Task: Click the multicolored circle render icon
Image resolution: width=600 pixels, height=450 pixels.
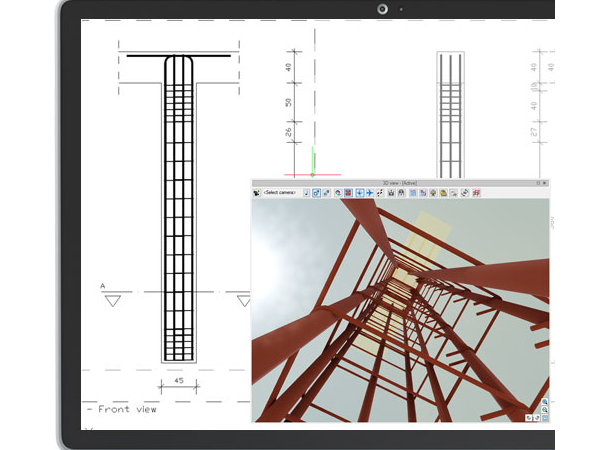Action: click(x=338, y=193)
